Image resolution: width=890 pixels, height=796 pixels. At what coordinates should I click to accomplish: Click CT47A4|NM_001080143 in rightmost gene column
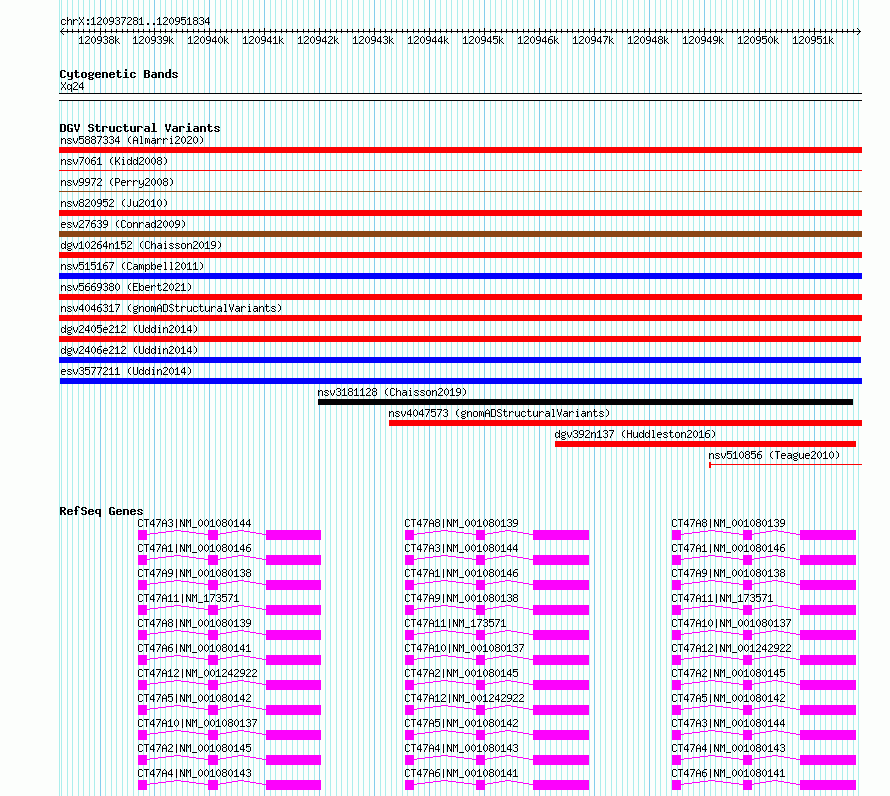coord(728,748)
